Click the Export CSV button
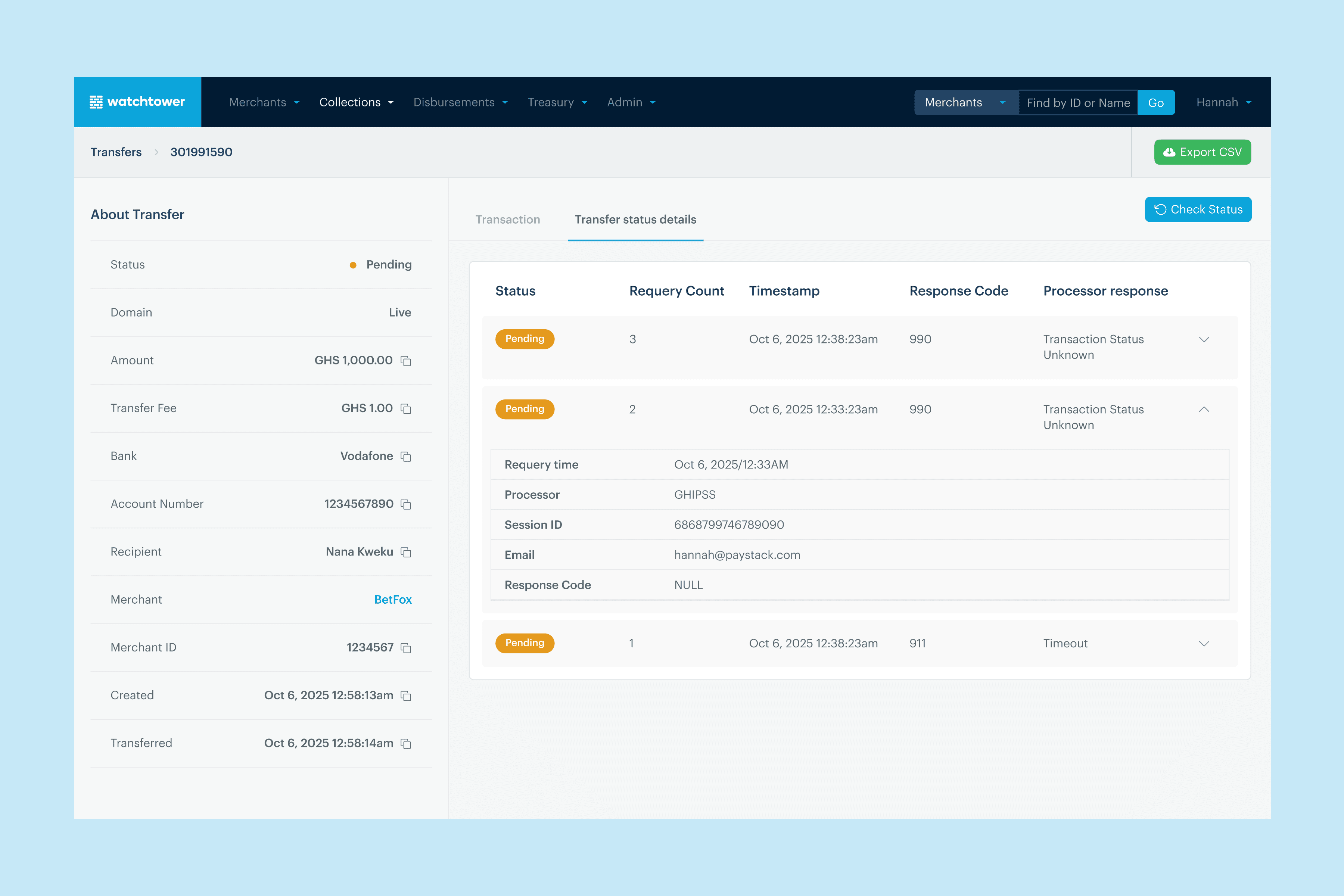The width and height of the screenshot is (1344, 896). (1202, 152)
